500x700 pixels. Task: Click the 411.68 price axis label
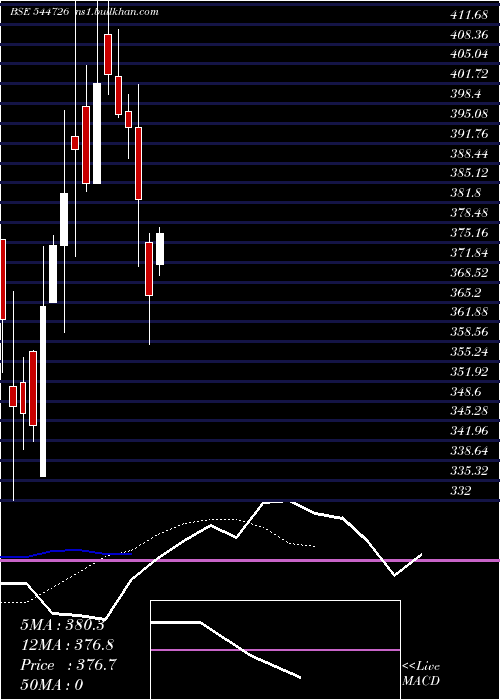coord(469,15)
